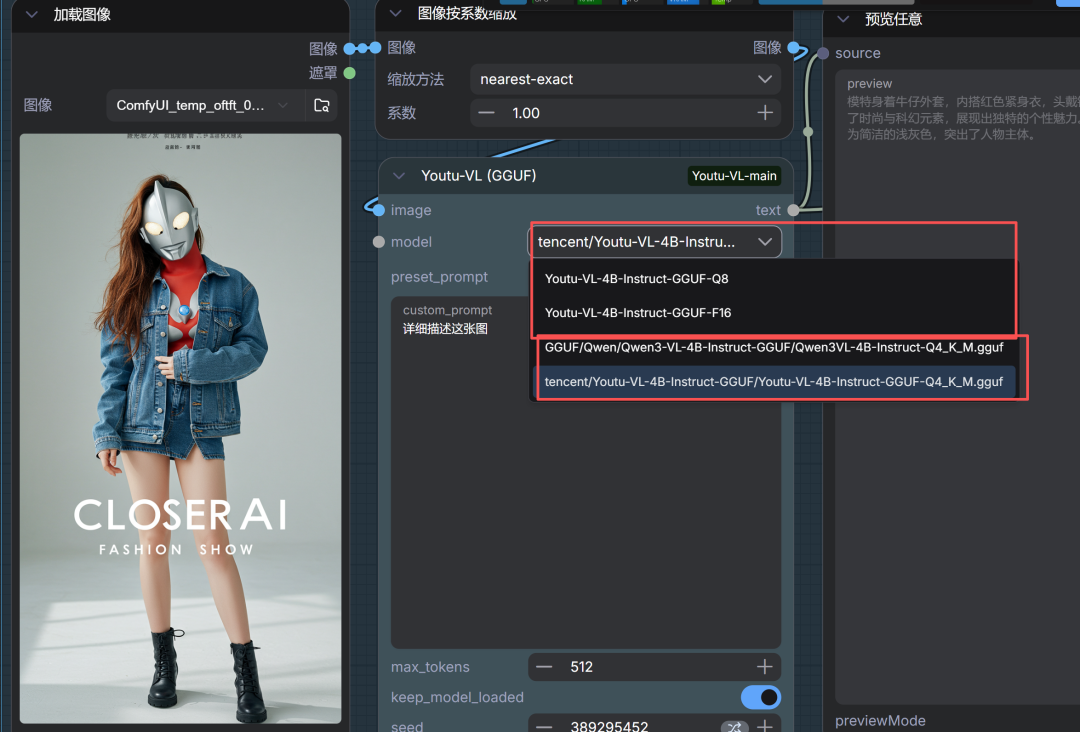Increase max_tokens with plus button

[765, 667]
